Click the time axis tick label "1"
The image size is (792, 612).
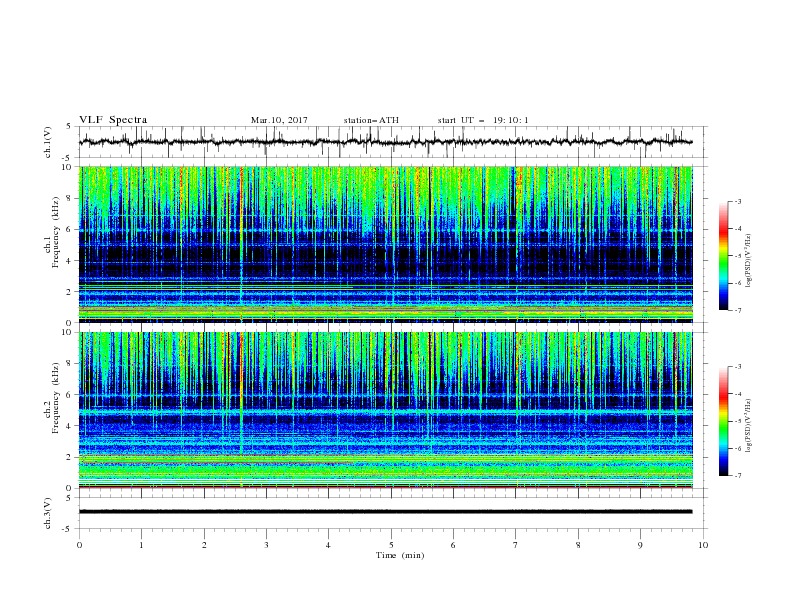click(141, 545)
